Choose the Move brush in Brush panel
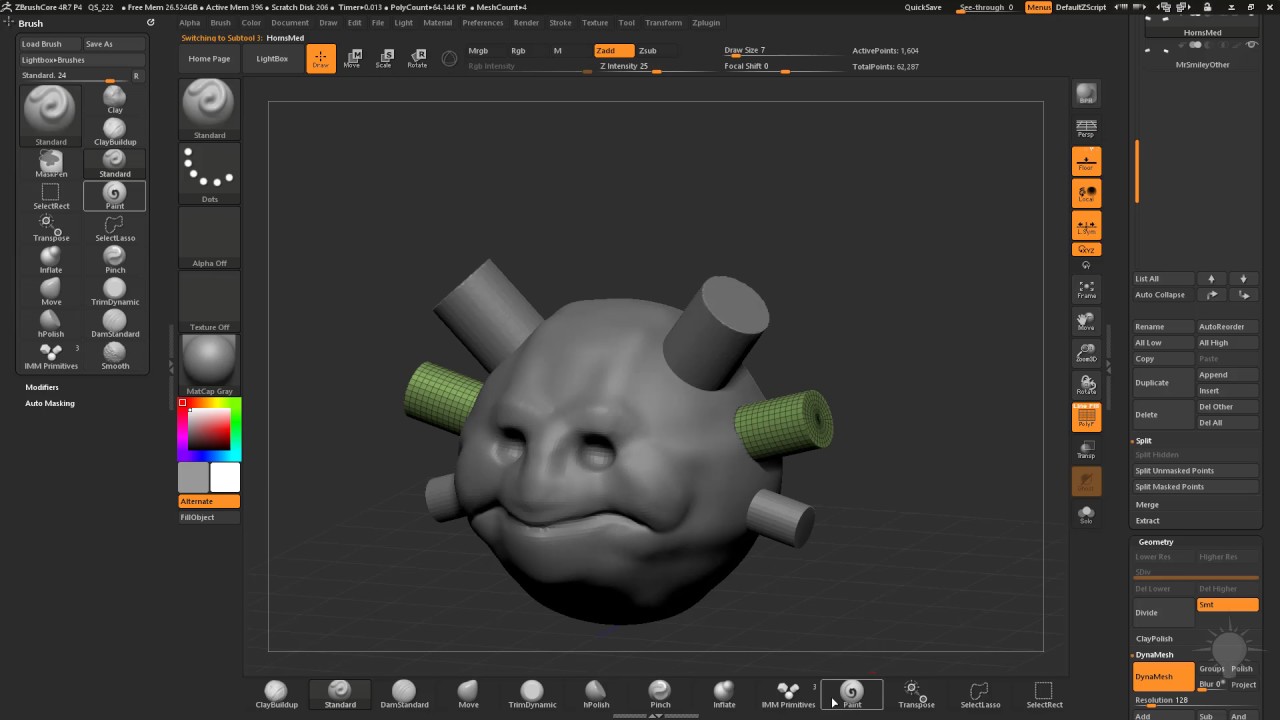 pos(51,292)
